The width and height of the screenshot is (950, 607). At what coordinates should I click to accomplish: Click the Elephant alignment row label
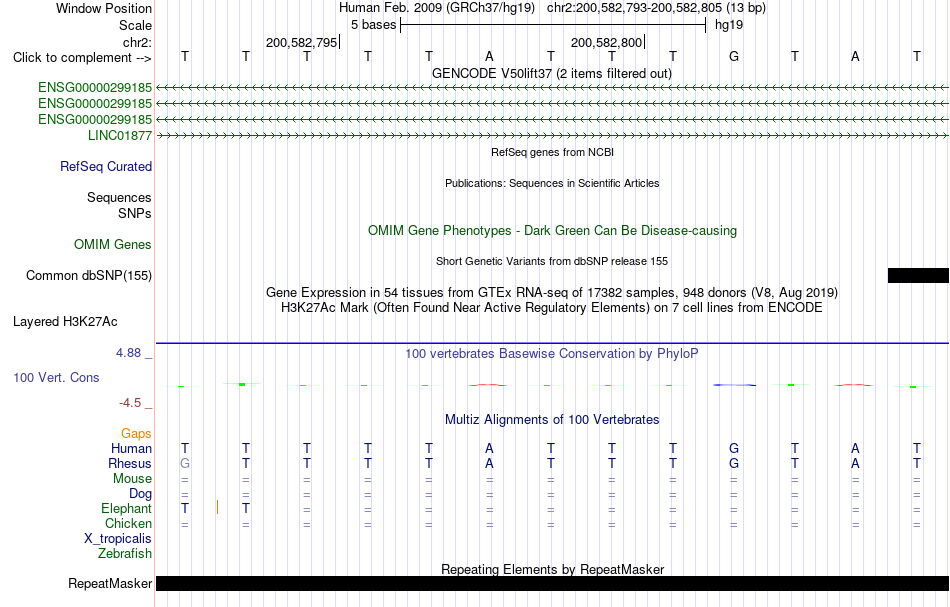[x=126, y=509]
